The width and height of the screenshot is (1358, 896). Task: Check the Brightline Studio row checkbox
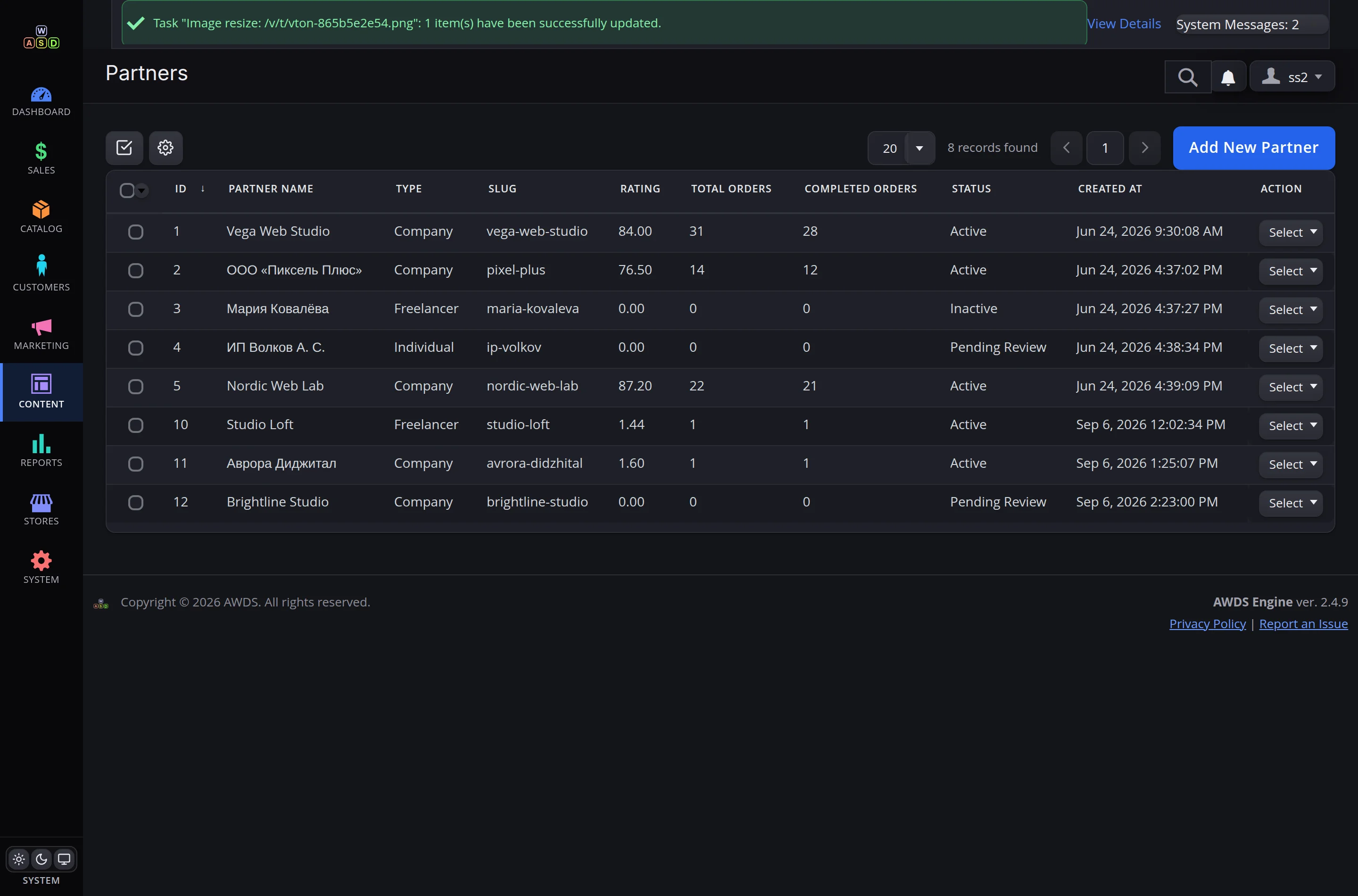135,503
